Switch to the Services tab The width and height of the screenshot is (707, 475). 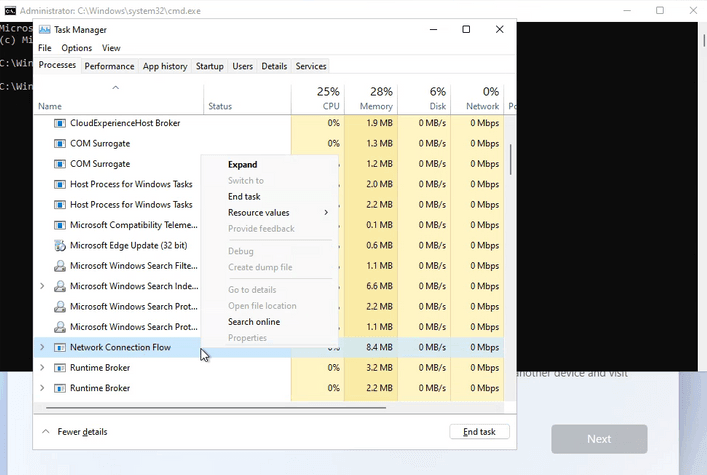(x=311, y=66)
